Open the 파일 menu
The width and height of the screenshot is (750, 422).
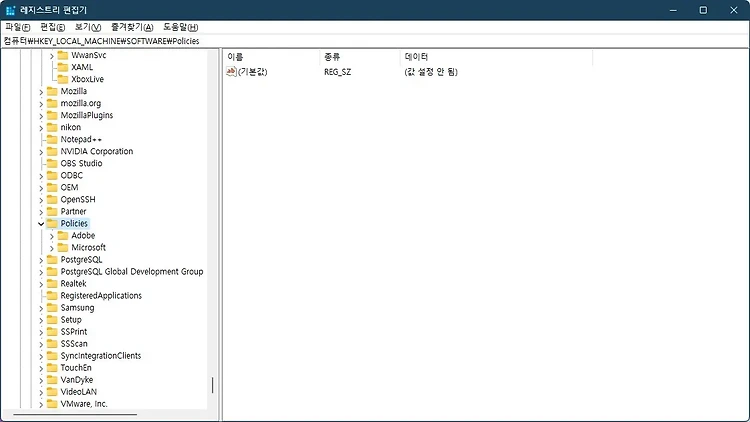click(18, 27)
